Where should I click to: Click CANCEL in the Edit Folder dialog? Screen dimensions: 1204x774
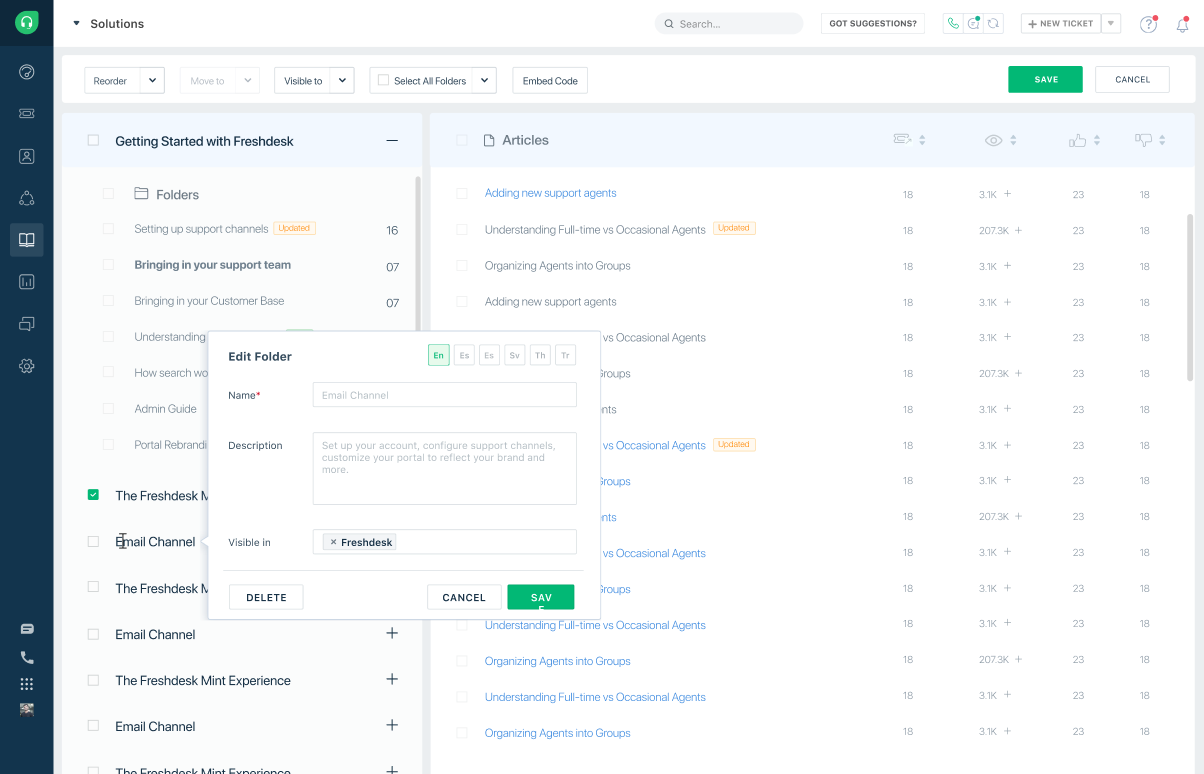coord(464,597)
